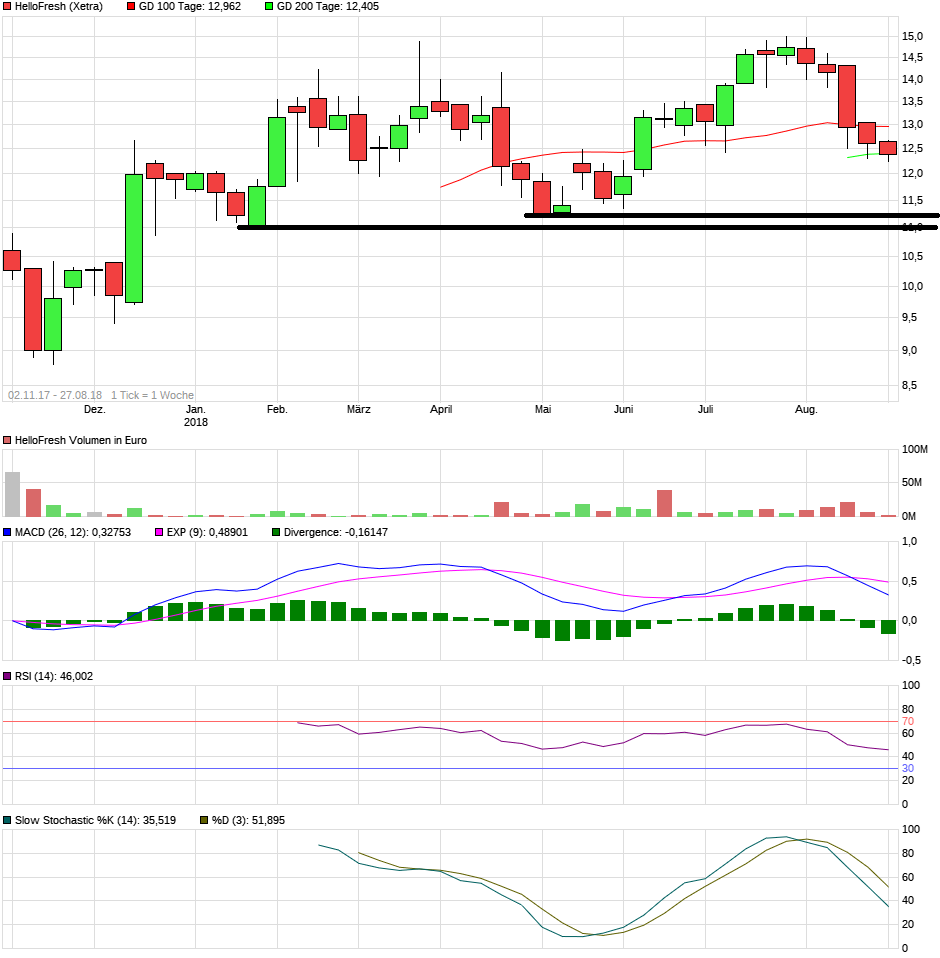Click the HelloFresh (Xetra) red legend swatch
This screenshot has height=958, width=940.
tap(8, 6)
